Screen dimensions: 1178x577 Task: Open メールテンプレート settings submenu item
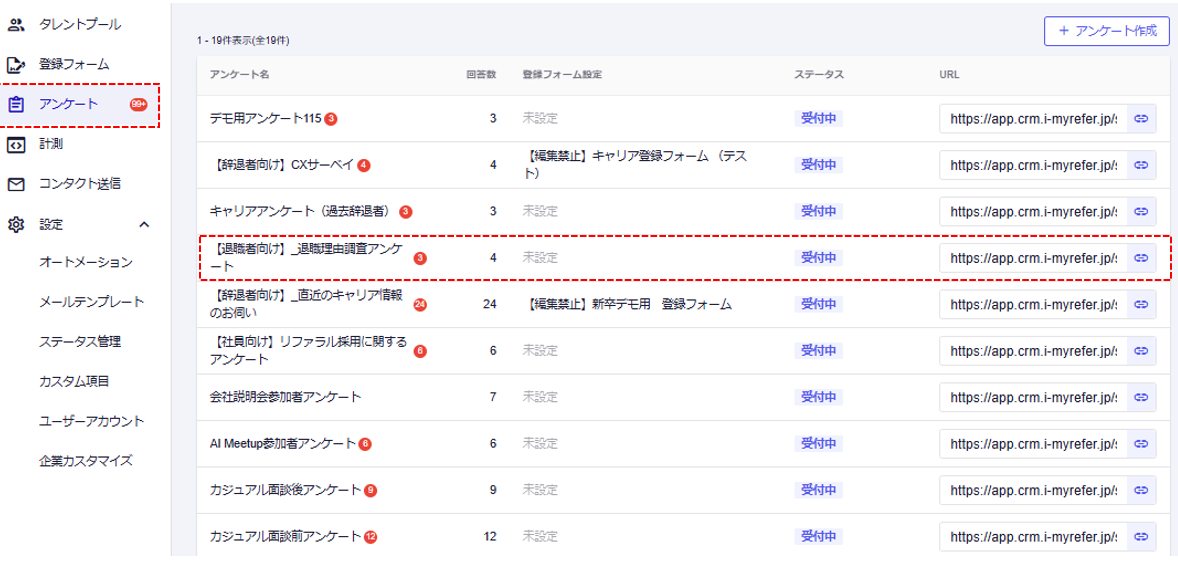coord(91,302)
